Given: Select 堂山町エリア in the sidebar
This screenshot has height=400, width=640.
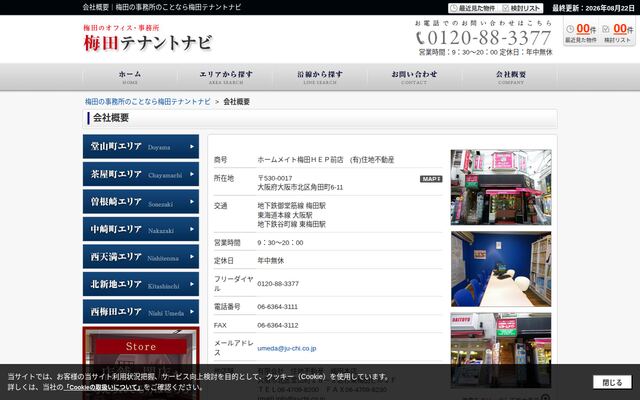Looking at the screenshot, I should click(x=141, y=147).
